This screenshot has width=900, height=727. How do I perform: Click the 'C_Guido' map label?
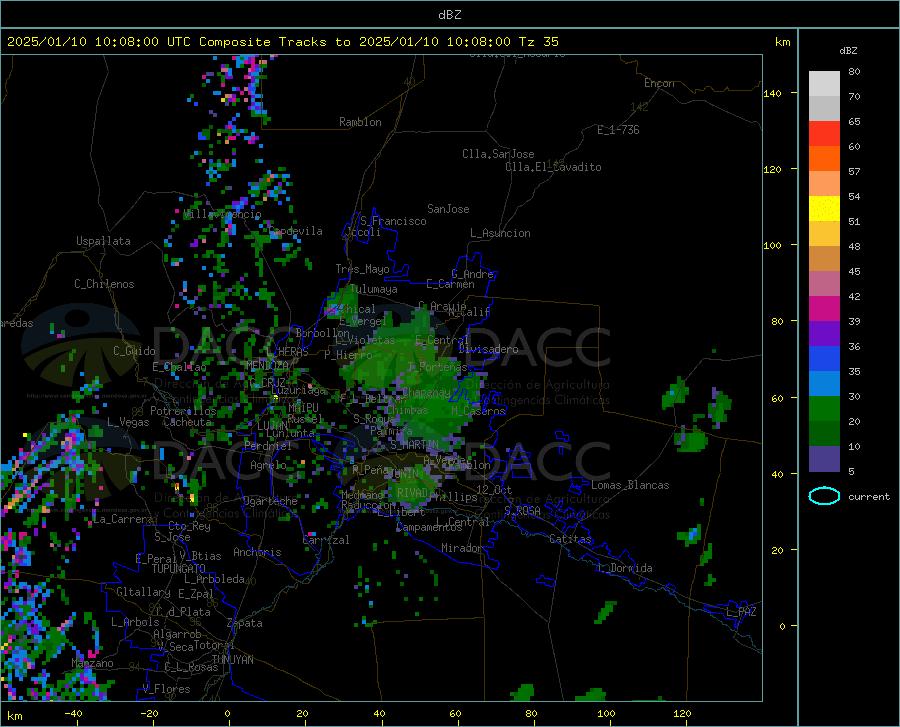(x=134, y=351)
